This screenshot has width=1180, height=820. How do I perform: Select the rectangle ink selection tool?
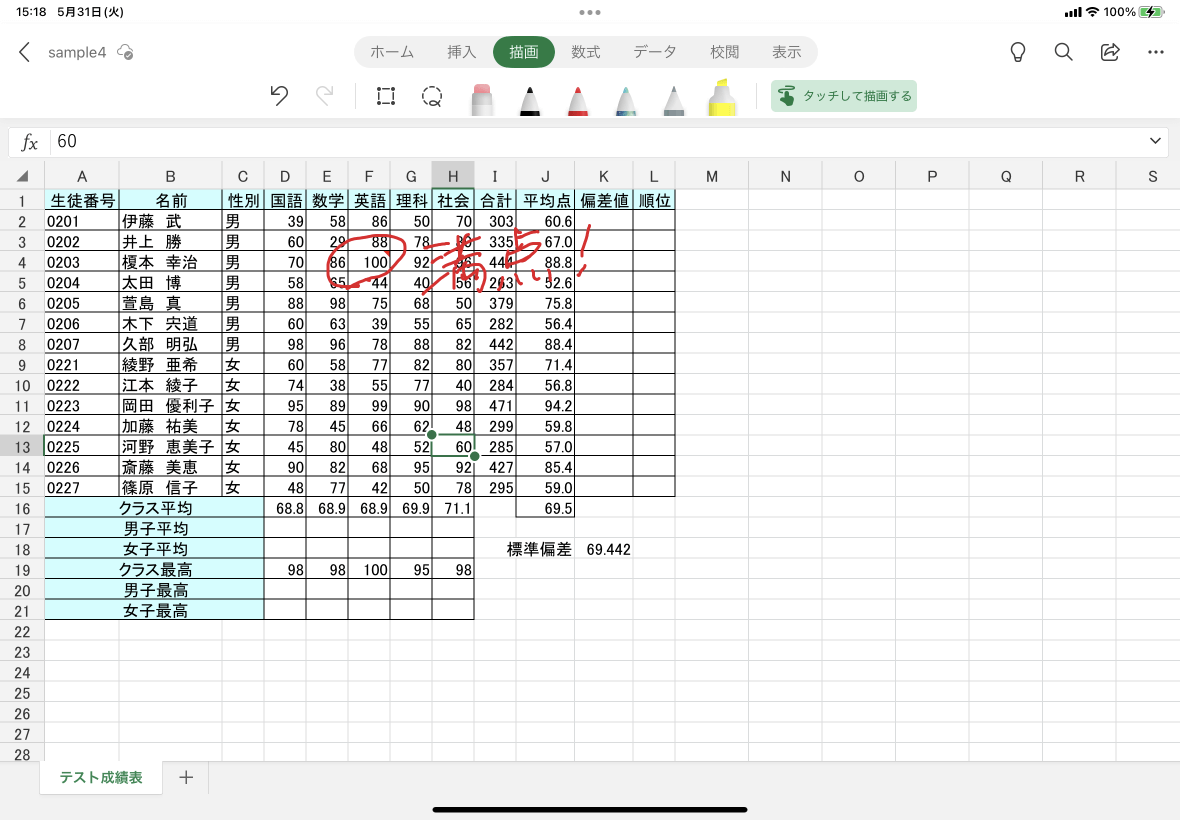click(x=385, y=96)
